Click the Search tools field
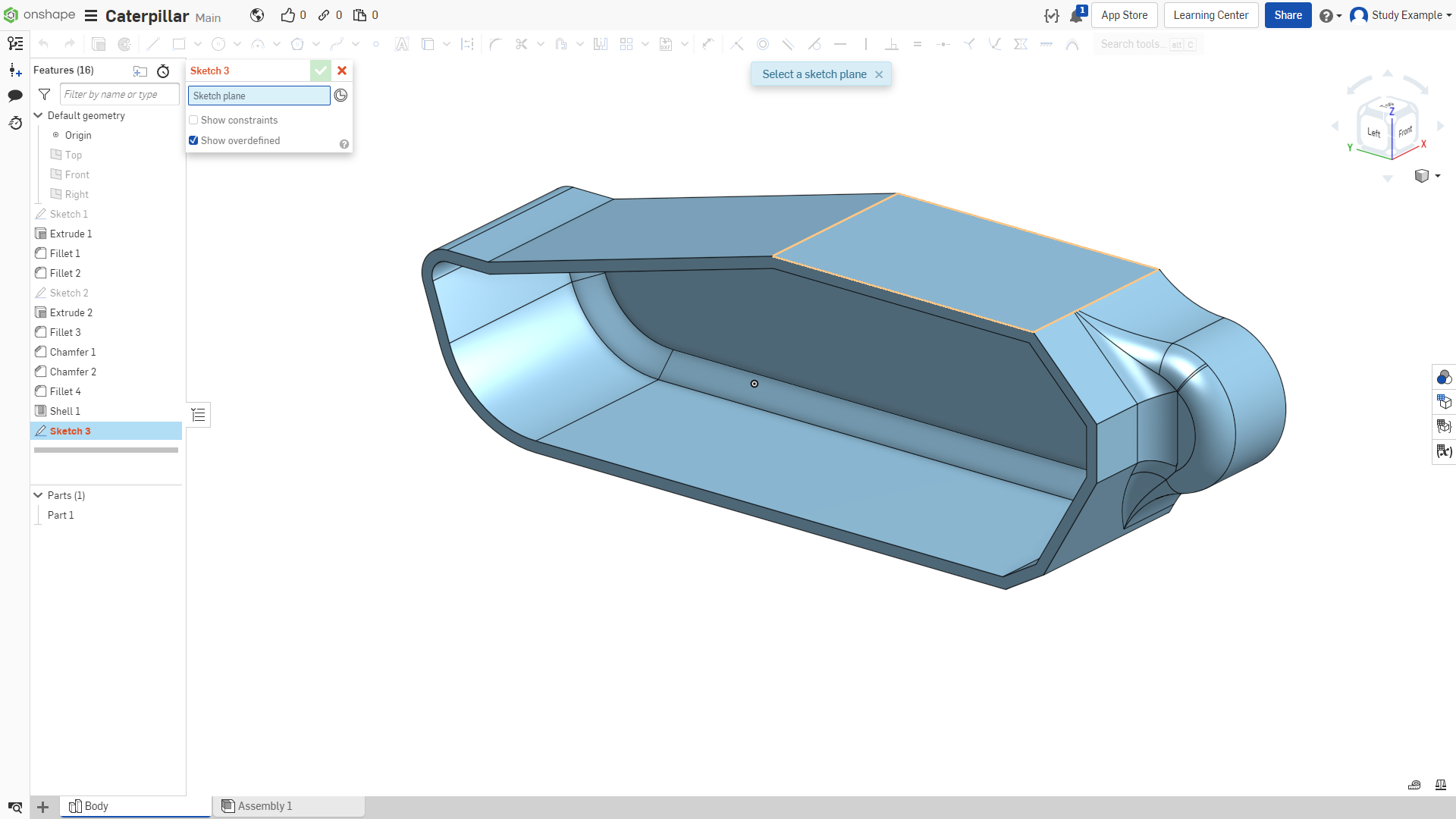This screenshot has height=819, width=1456. [x=1148, y=44]
